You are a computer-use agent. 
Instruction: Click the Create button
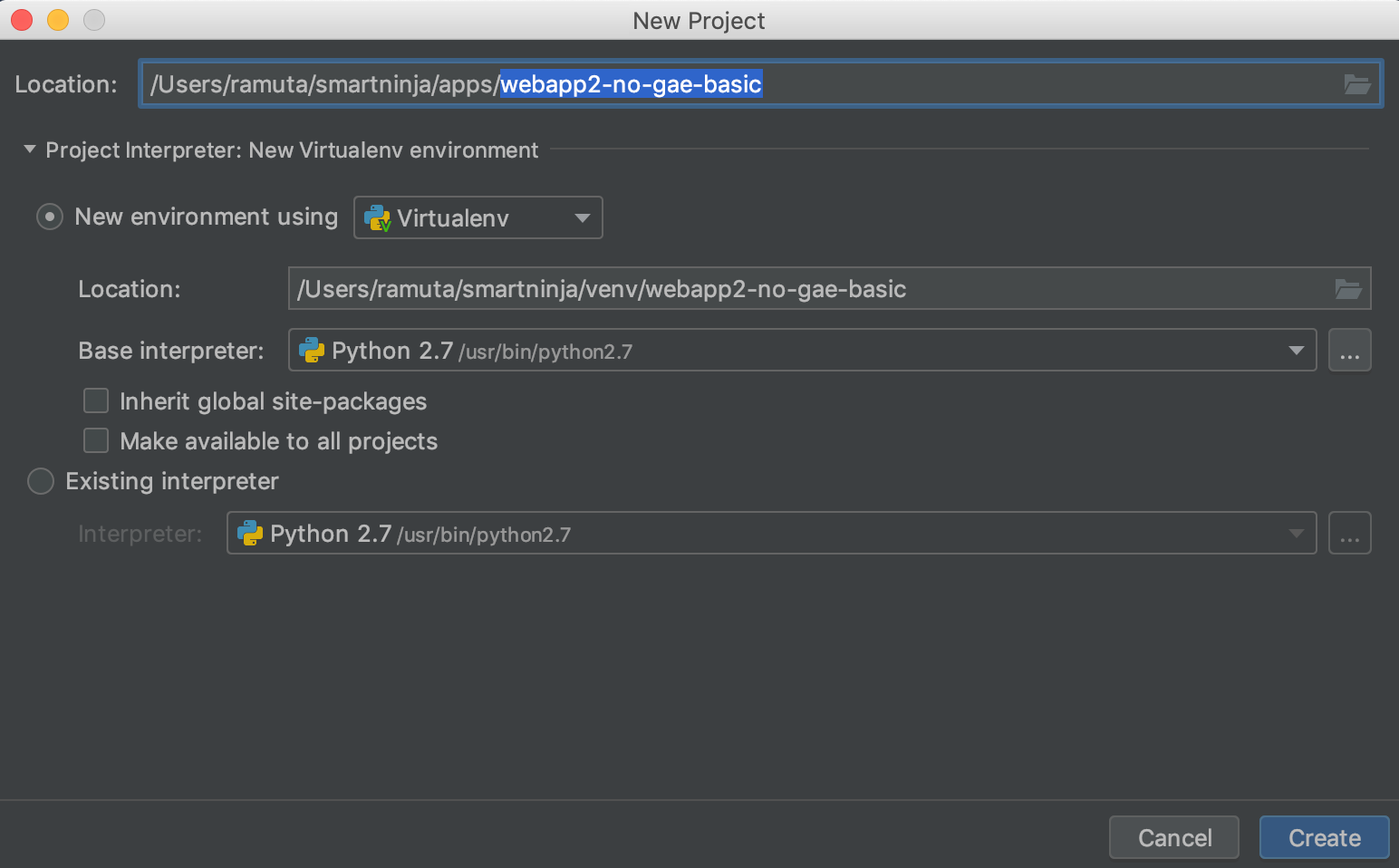1324,838
